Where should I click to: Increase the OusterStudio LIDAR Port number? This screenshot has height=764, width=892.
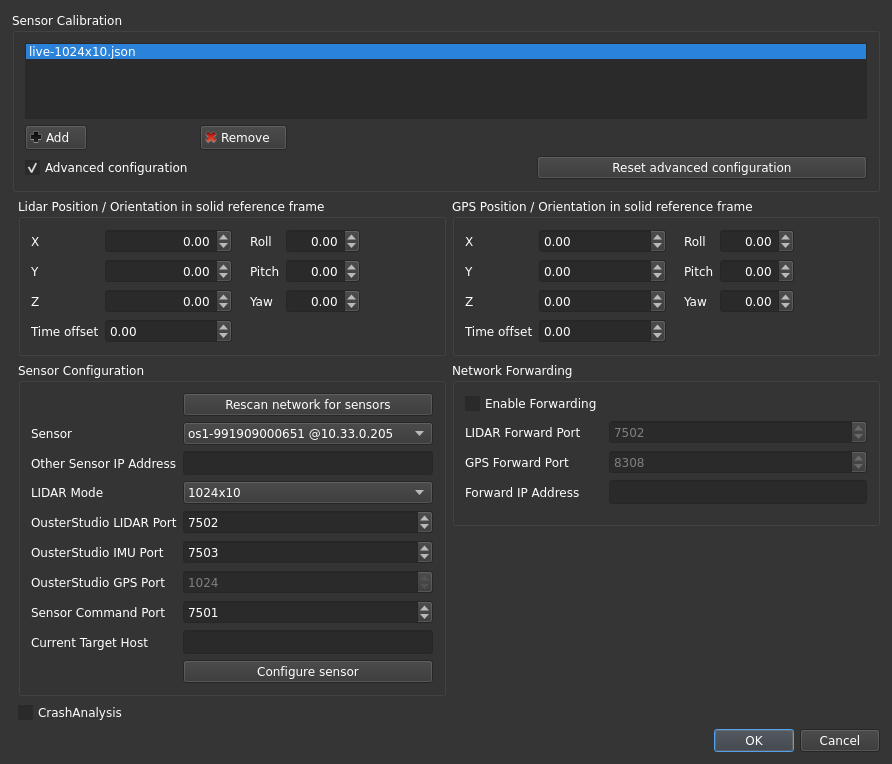(x=425, y=518)
